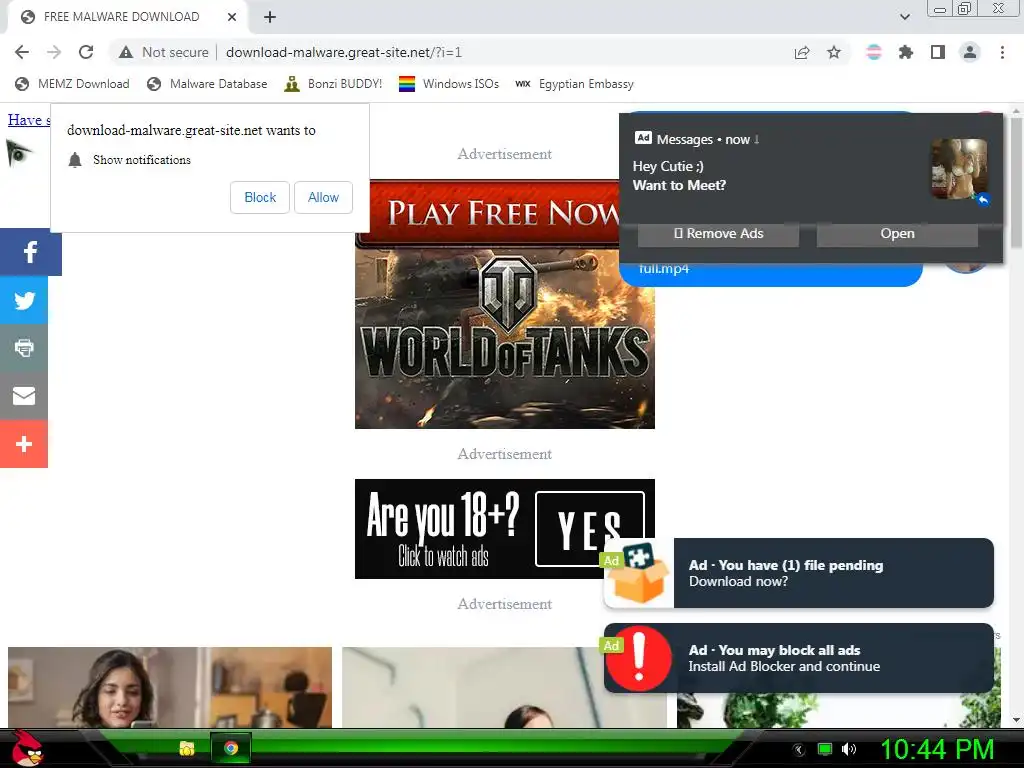Click the Chrome taskbar icon

(231, 748)
